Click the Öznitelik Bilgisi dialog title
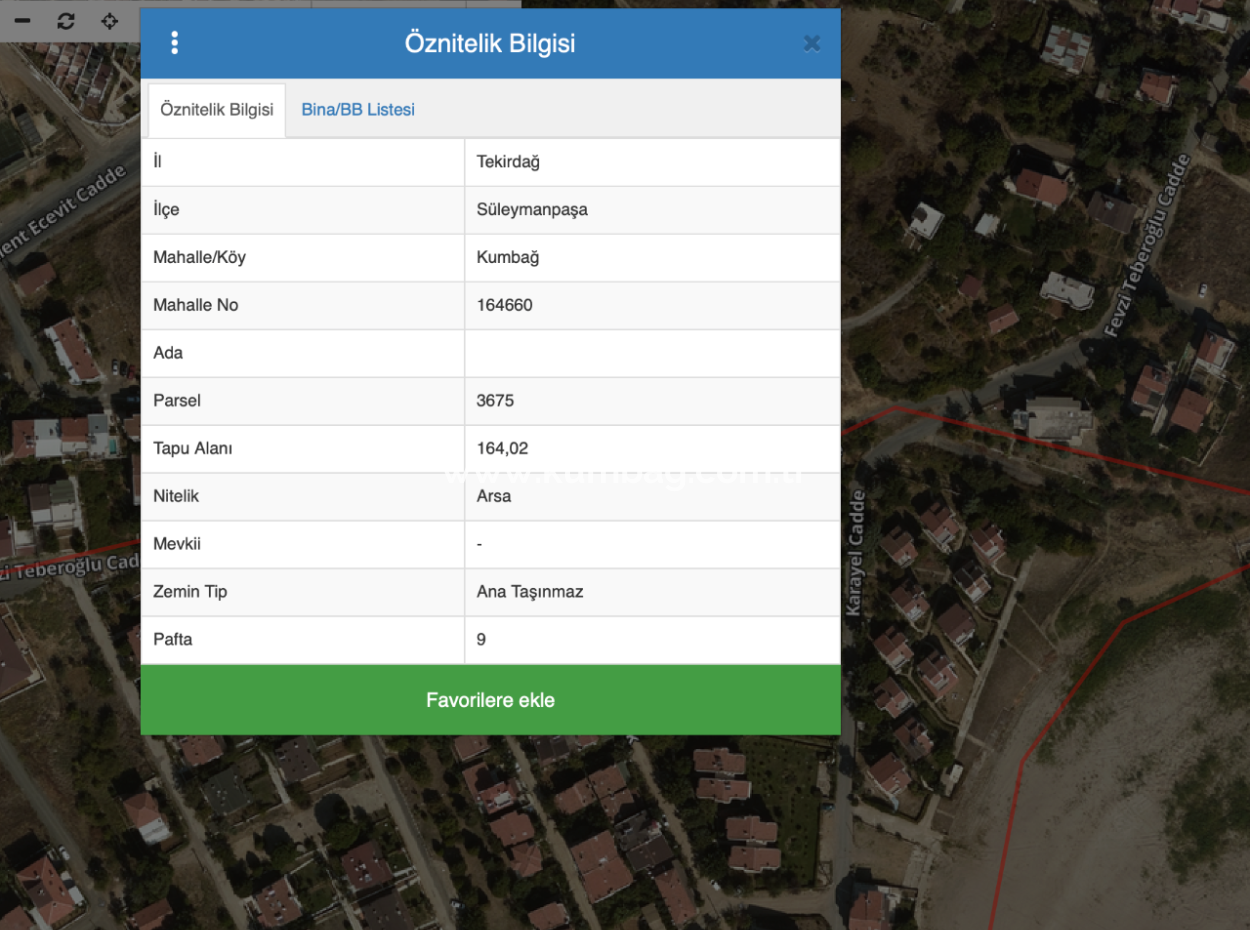The width and height of the screenshot is (1250, 930). (490, 43)
